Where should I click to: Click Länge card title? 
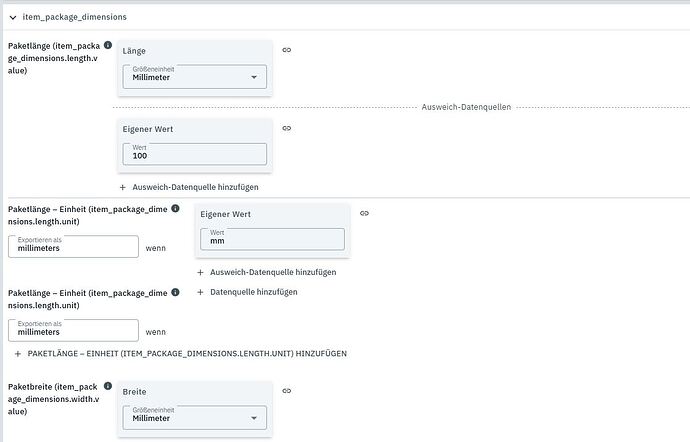pyautogui.click(x=134, y=51)
